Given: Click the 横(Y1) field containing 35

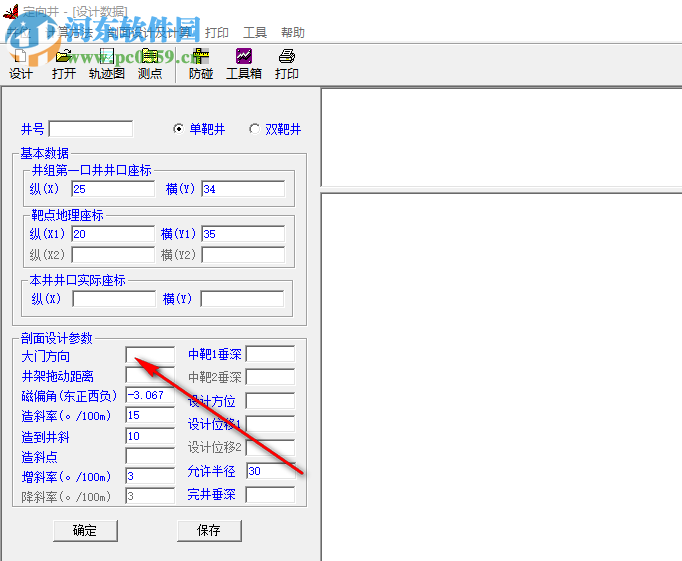Looking at the screenshot, I should pyautogui.click(x=243, y=234).
